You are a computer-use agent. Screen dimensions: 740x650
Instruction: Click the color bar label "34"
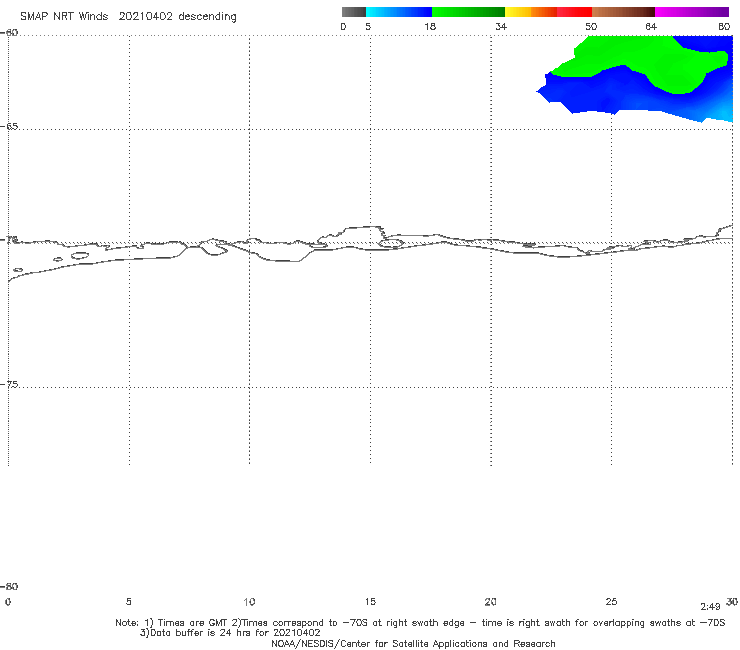click(x=501, y=26)
